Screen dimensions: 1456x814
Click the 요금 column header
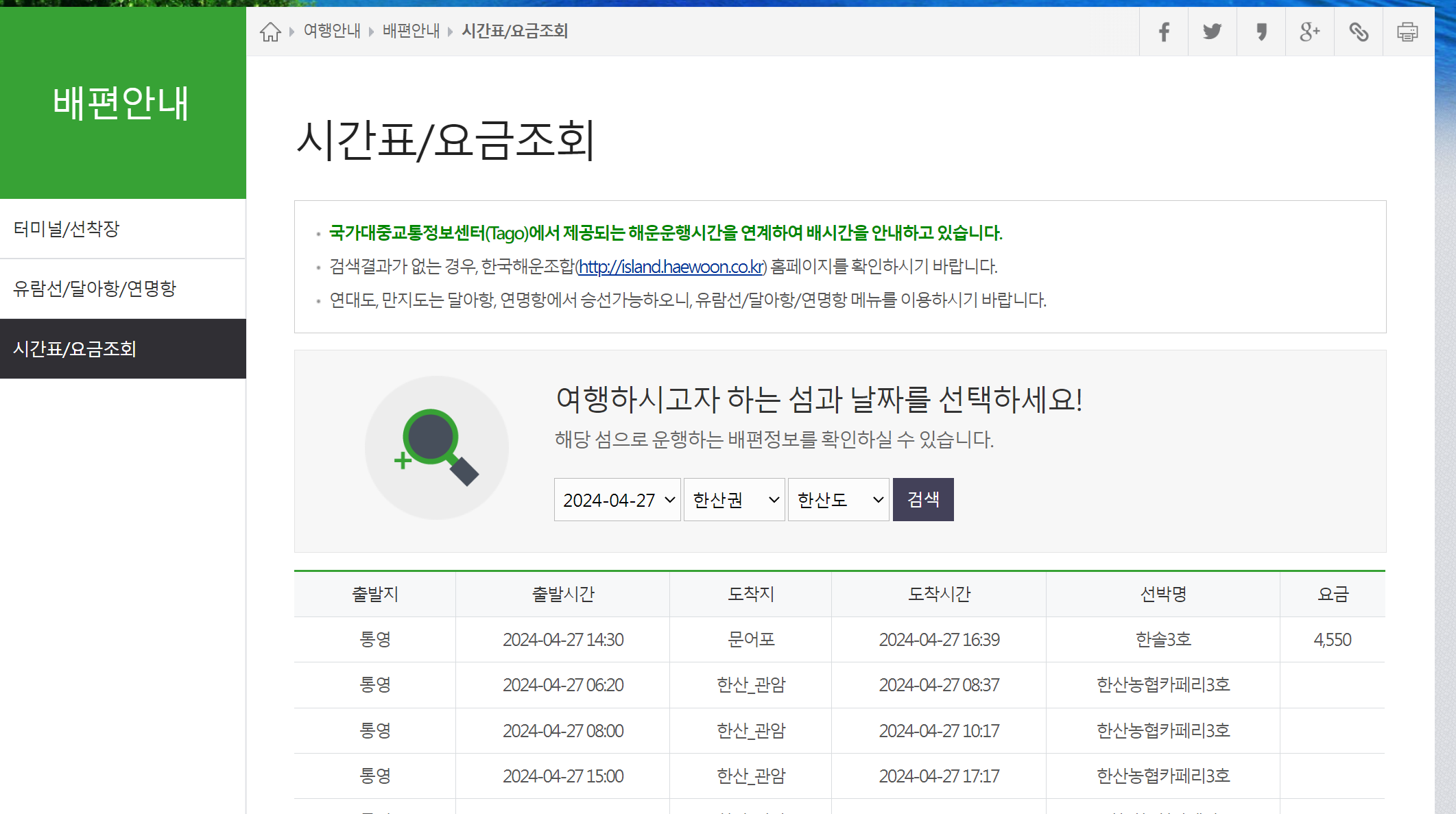pyautogui.click(x=1333, y=594)
